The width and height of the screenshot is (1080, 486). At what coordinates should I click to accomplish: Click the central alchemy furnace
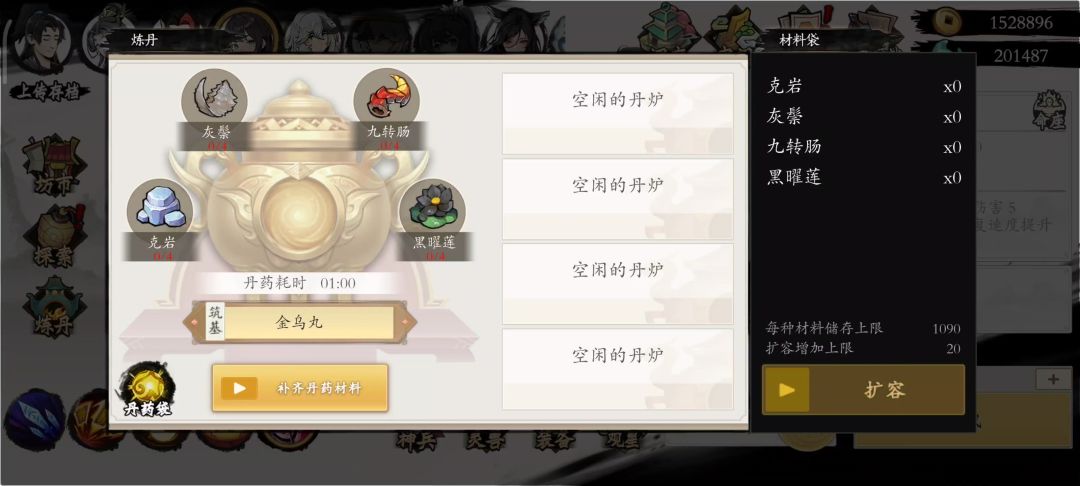[298, 186]
